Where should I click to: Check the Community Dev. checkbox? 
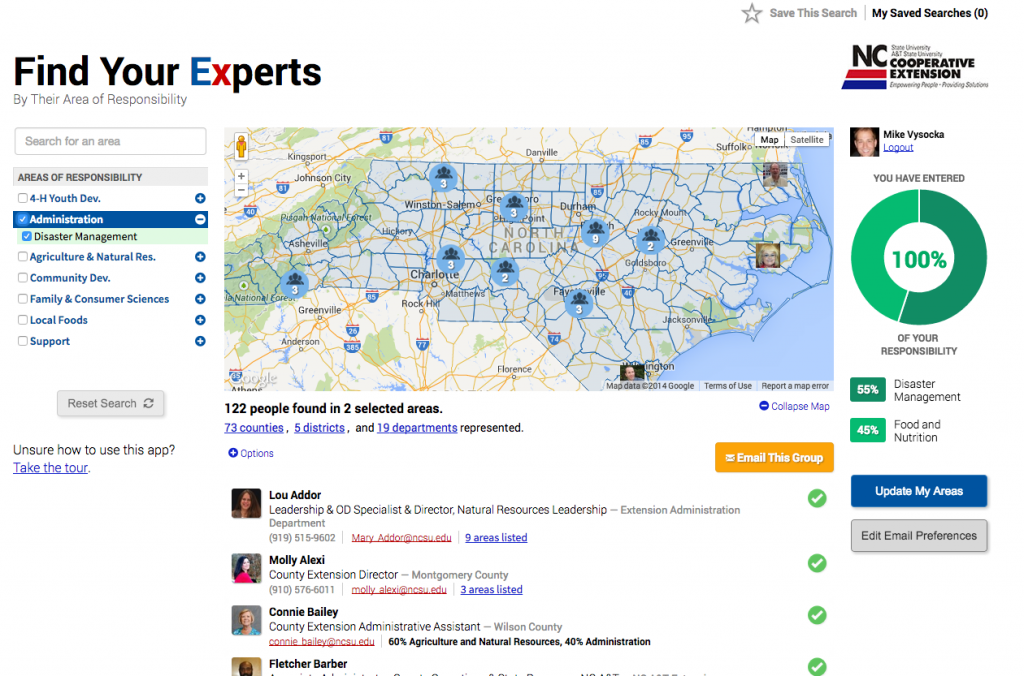(23, 278)
